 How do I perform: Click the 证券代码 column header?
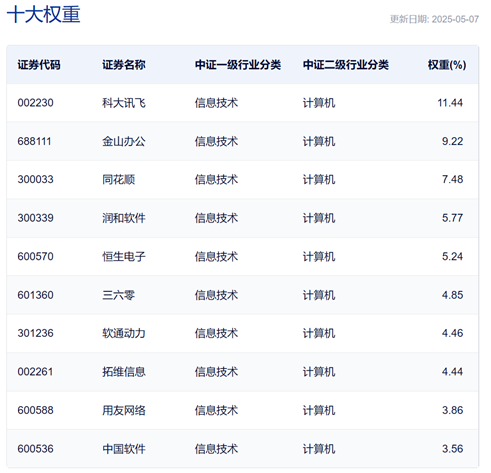pyautogui.click(x=39, y=65)
